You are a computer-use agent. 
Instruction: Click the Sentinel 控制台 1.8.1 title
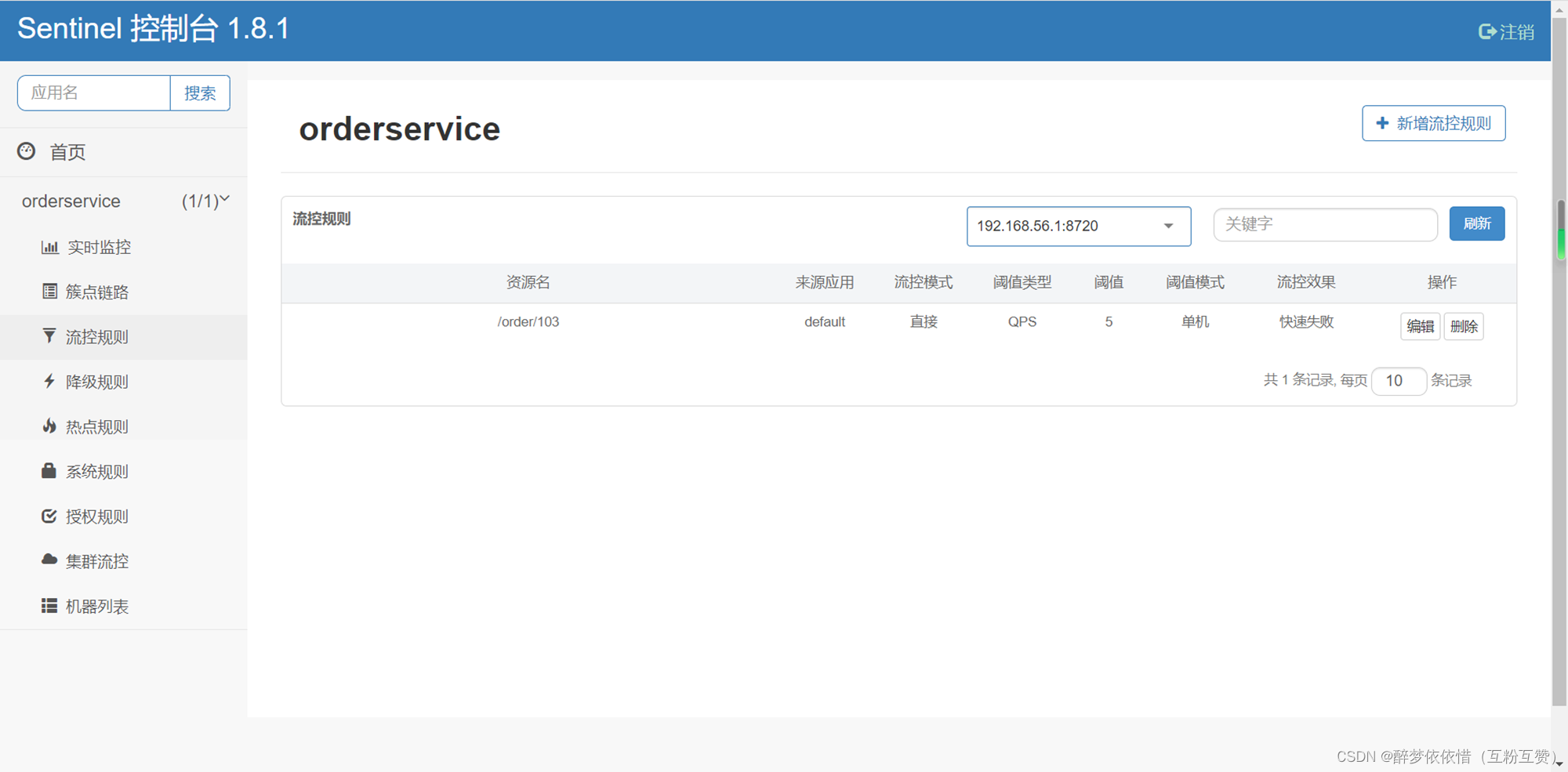(x=154, y=29)
